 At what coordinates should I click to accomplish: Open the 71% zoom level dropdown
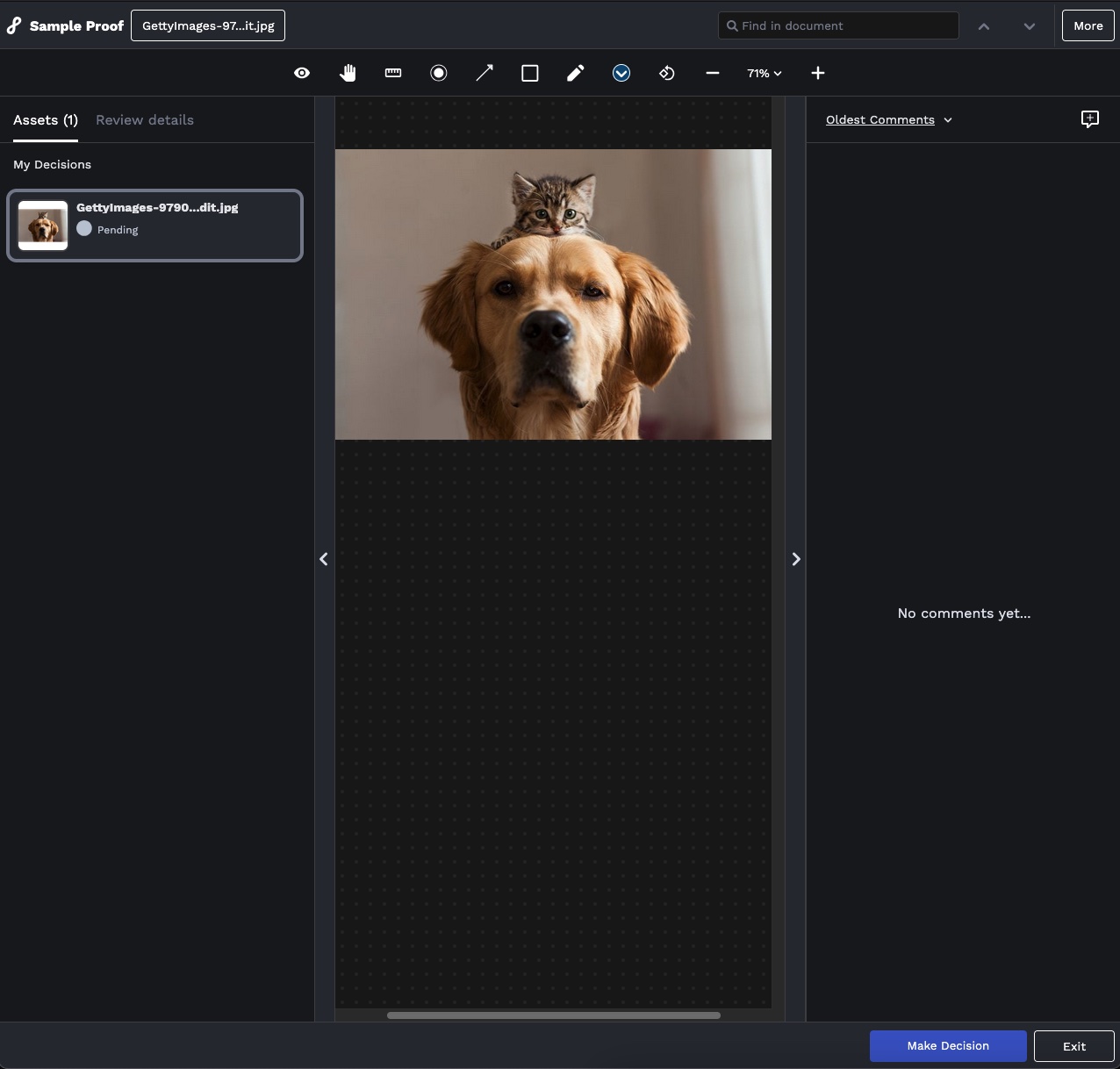pos(765,73)
